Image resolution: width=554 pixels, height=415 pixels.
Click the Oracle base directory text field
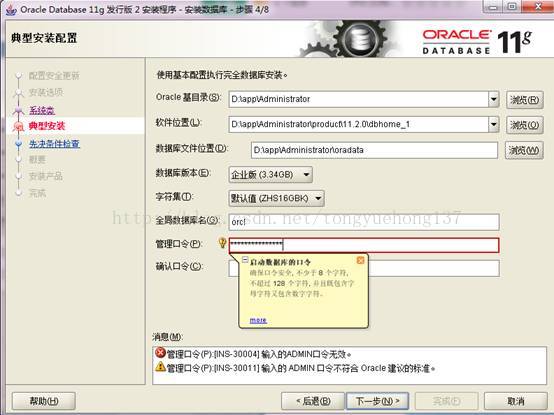(x=359, y=99)
